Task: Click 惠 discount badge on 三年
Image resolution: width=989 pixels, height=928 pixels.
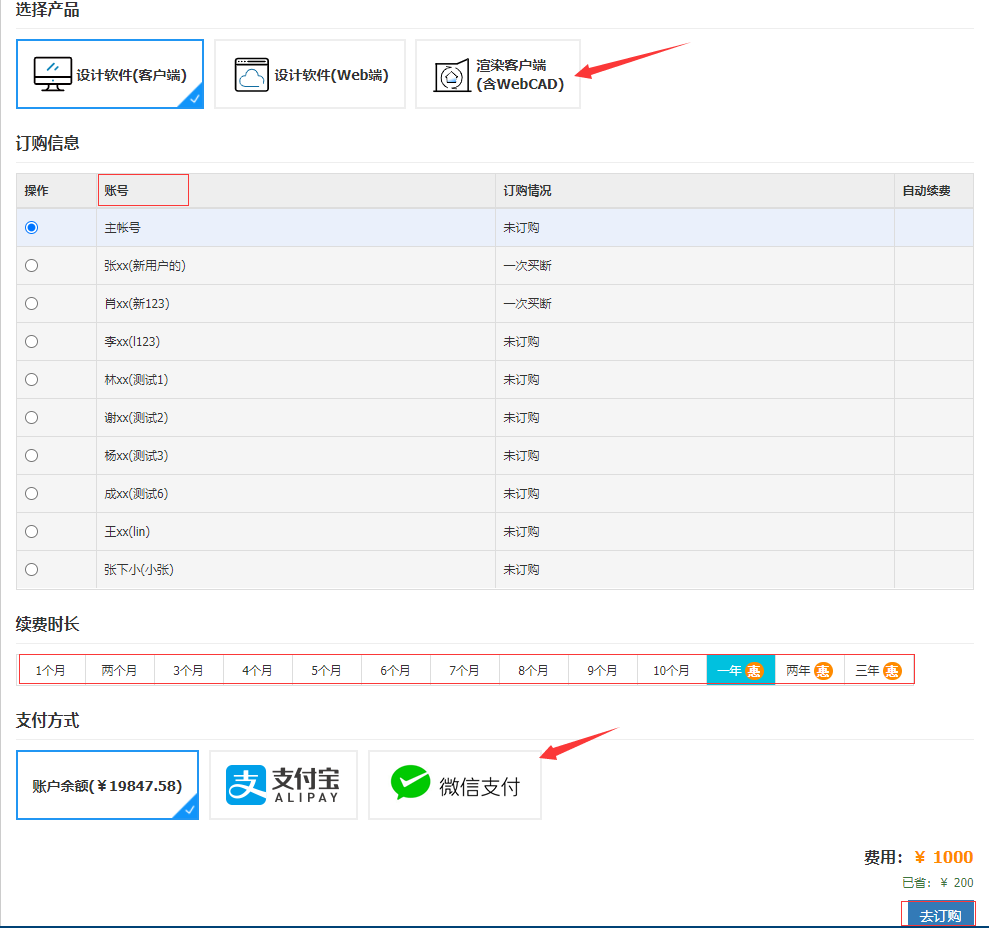Action: (x=891, y=671)
